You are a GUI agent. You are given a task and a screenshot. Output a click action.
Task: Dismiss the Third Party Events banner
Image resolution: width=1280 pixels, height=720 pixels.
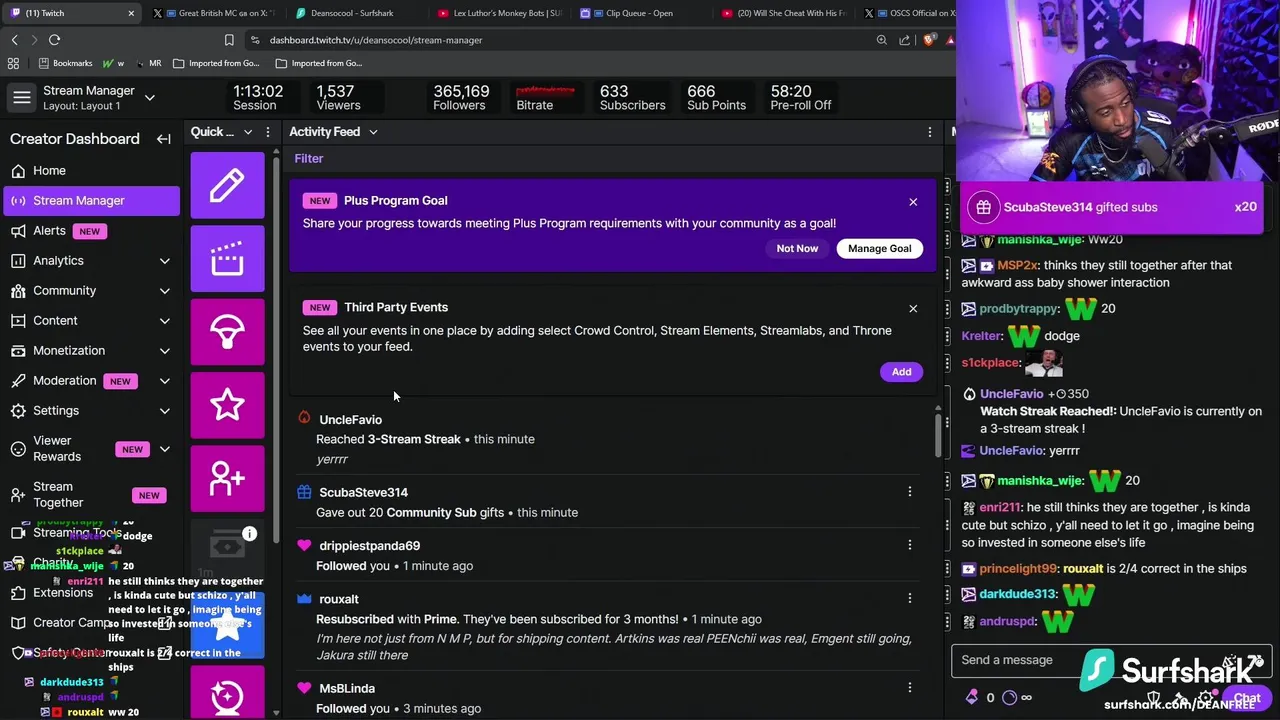(x=913, y=309)
